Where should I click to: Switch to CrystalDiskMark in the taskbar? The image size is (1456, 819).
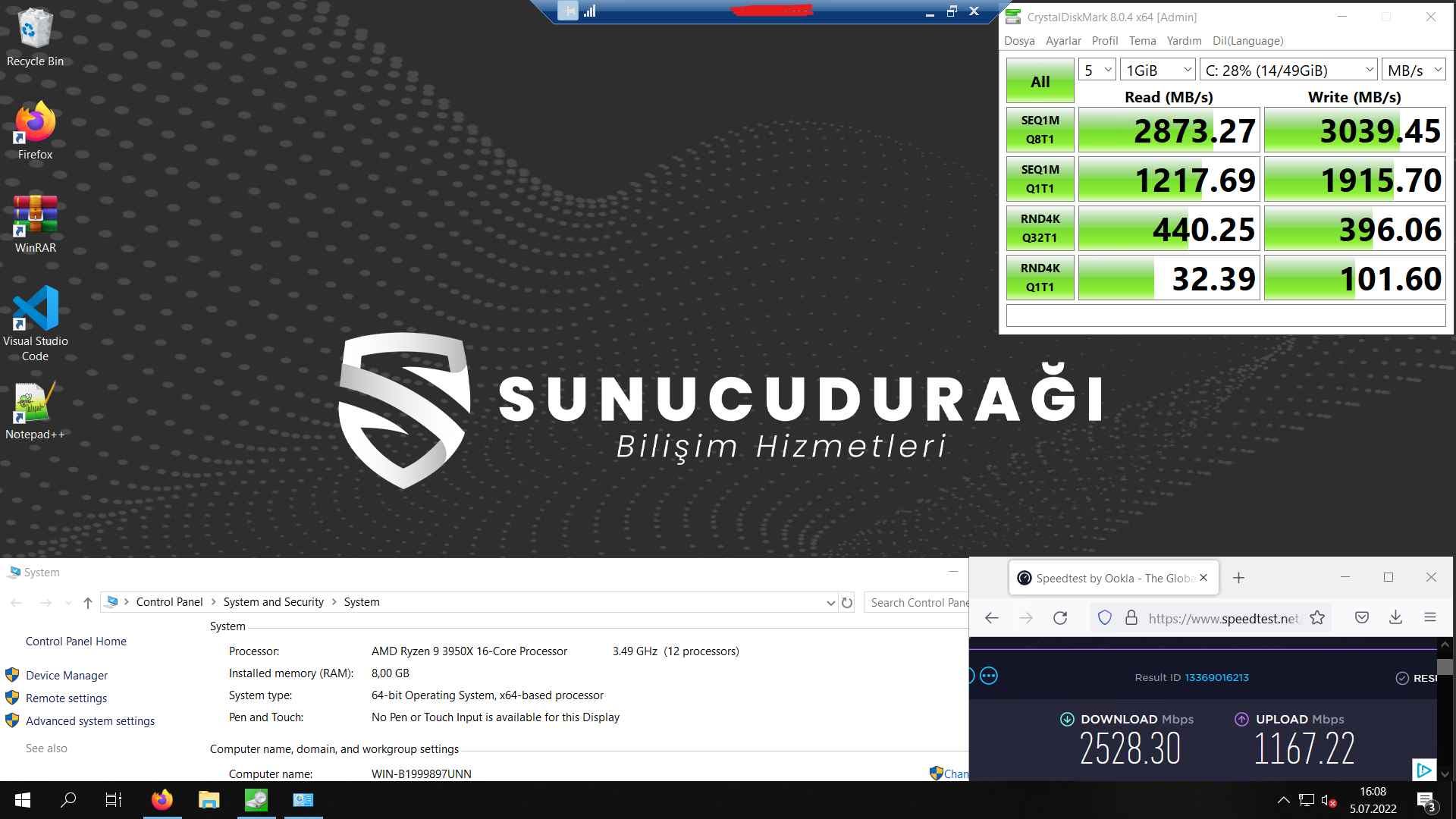click(256, 800)
